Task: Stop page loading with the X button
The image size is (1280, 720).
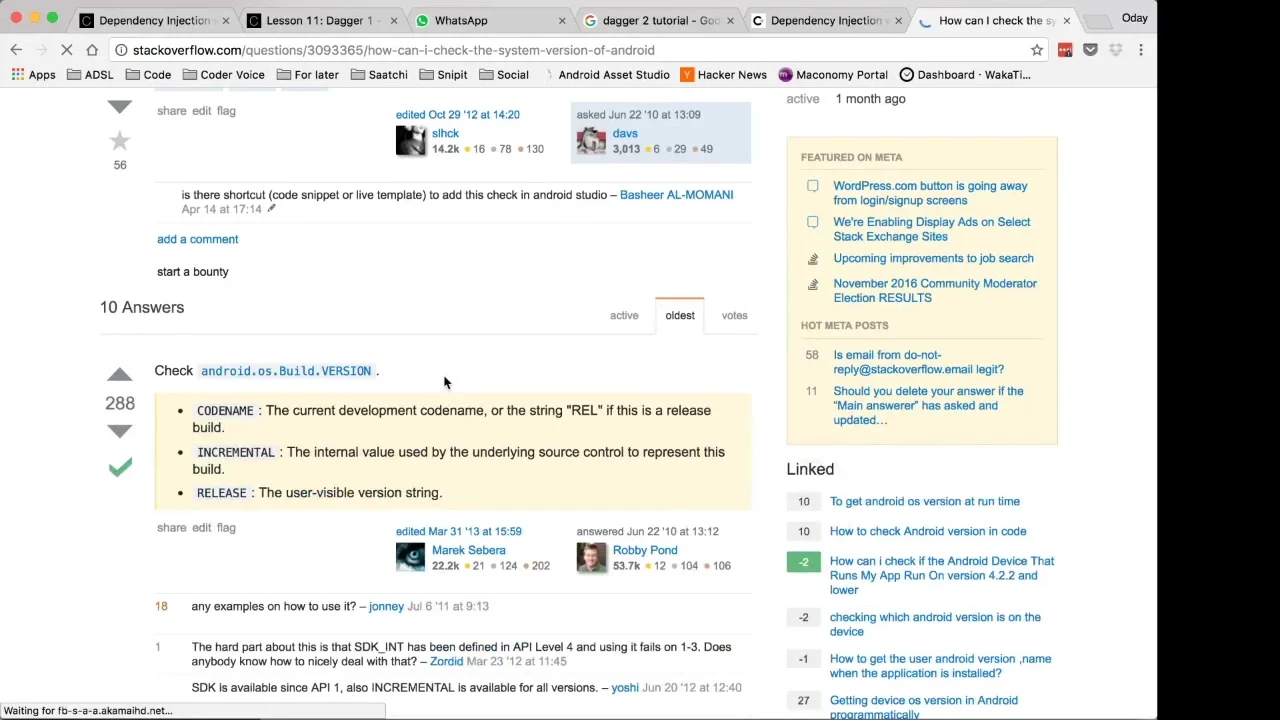Action: [x=66, y=50]
